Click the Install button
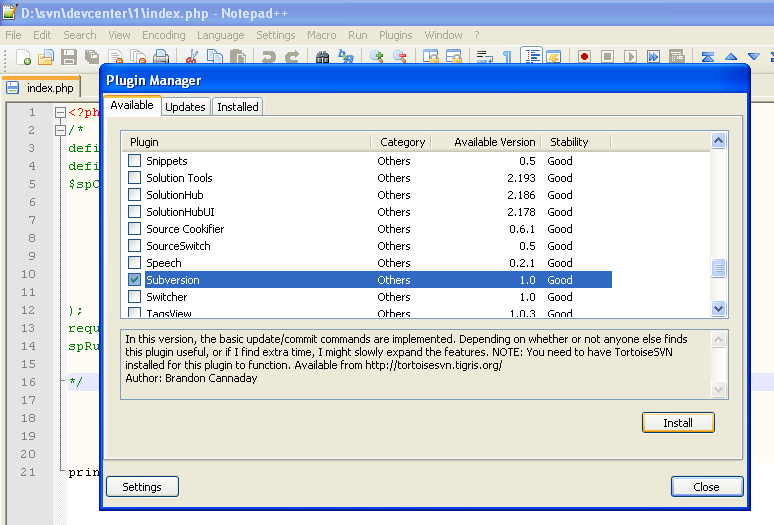 678,423
